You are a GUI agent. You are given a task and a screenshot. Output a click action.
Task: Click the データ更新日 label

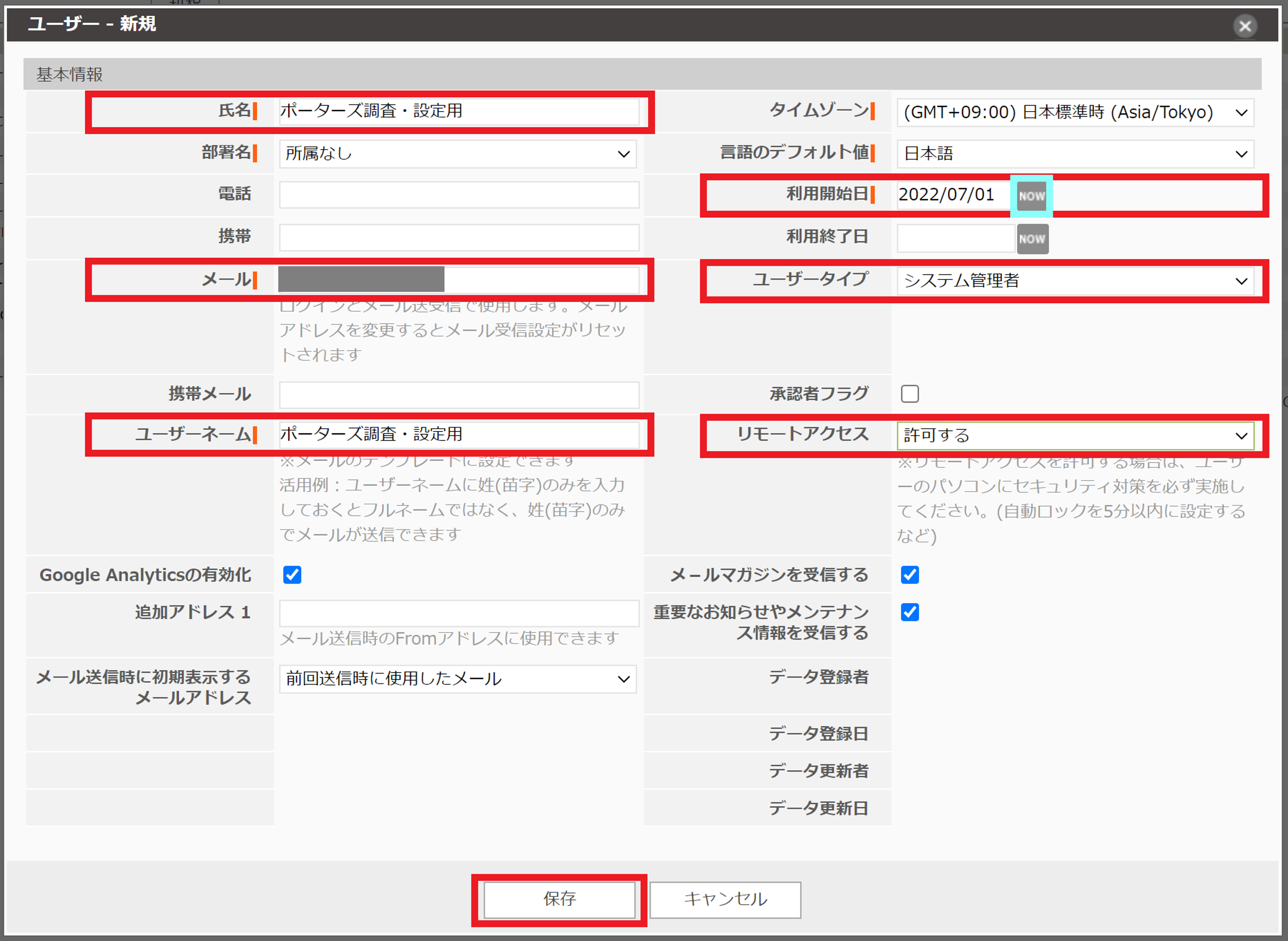(818, 808)
